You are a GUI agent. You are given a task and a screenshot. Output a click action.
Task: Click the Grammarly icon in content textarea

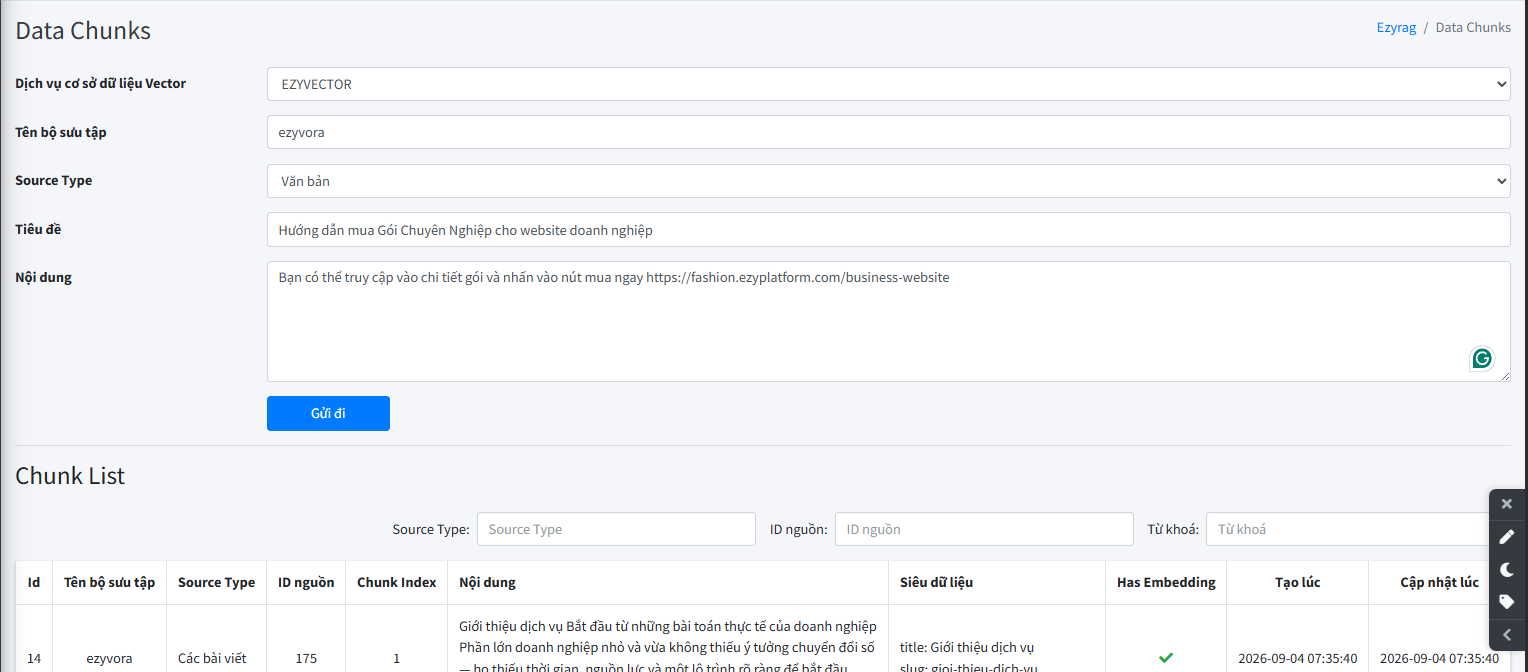point(1482,358)
